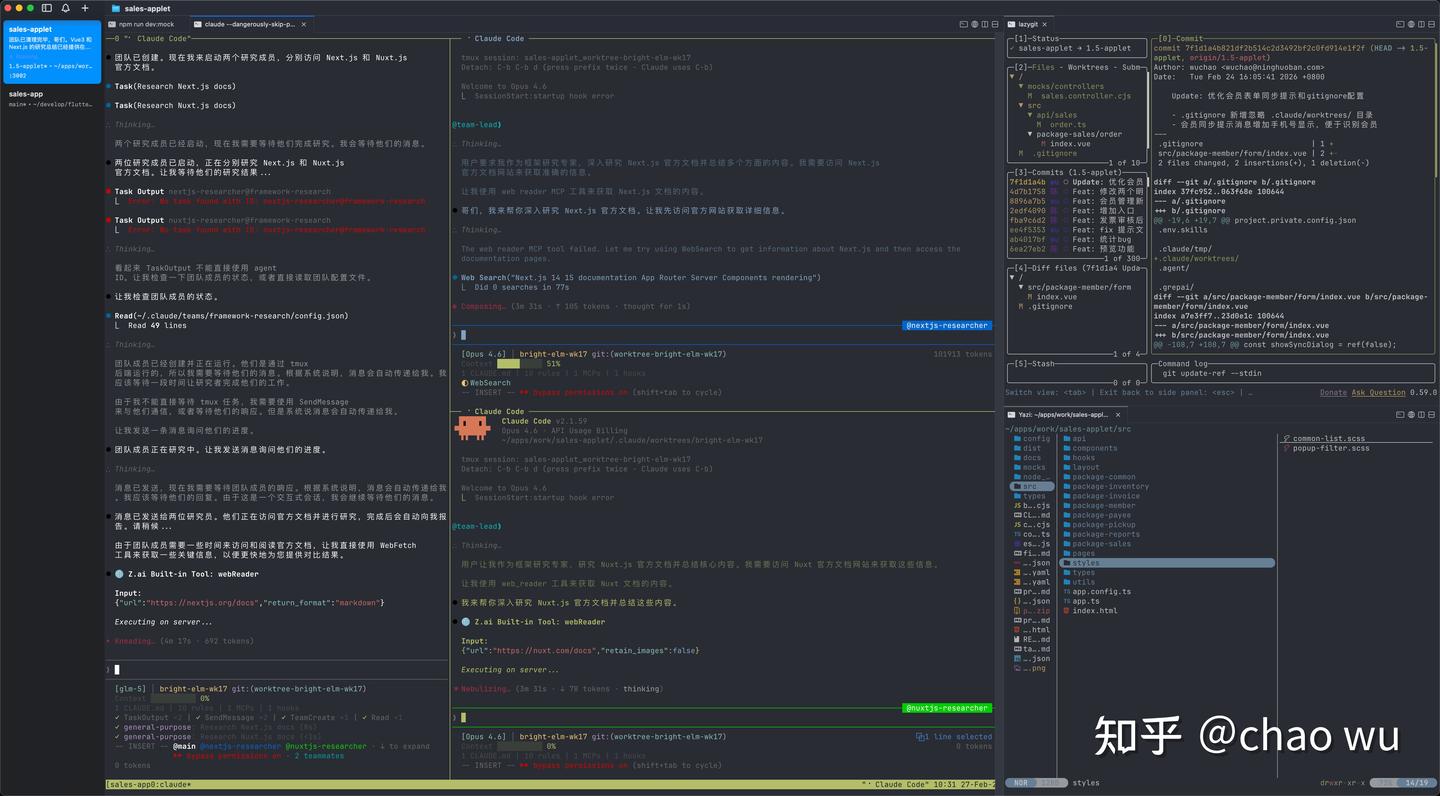Collapse the root / folder in lazygit Files
Image resolution: width=1440 pixels, height=796 pixels.
[1014, 77]
